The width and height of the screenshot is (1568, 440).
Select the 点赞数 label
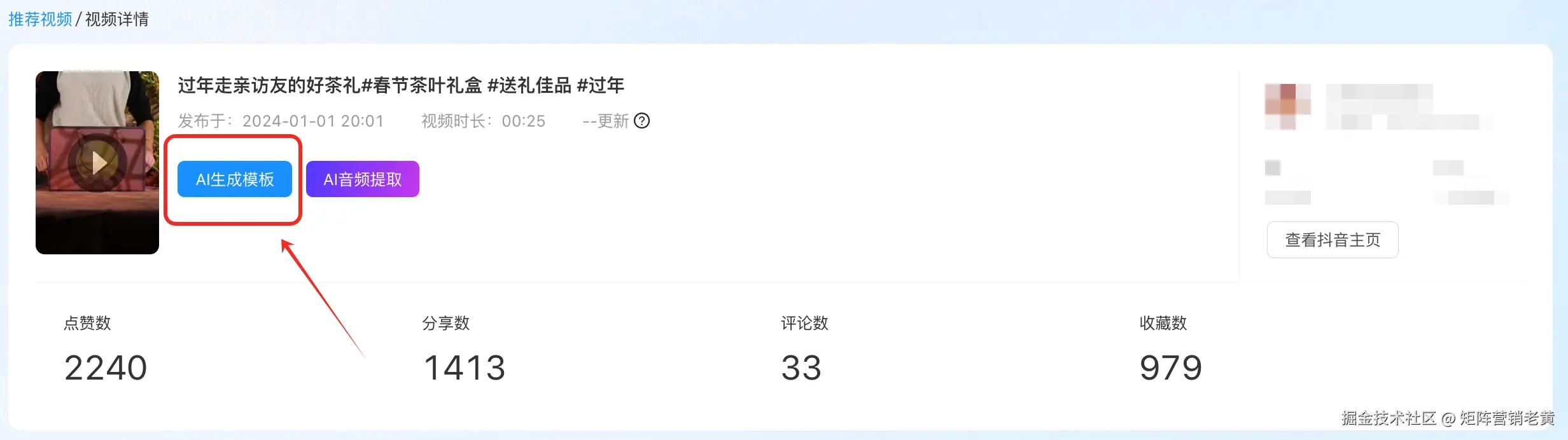(x=87, y=323)
